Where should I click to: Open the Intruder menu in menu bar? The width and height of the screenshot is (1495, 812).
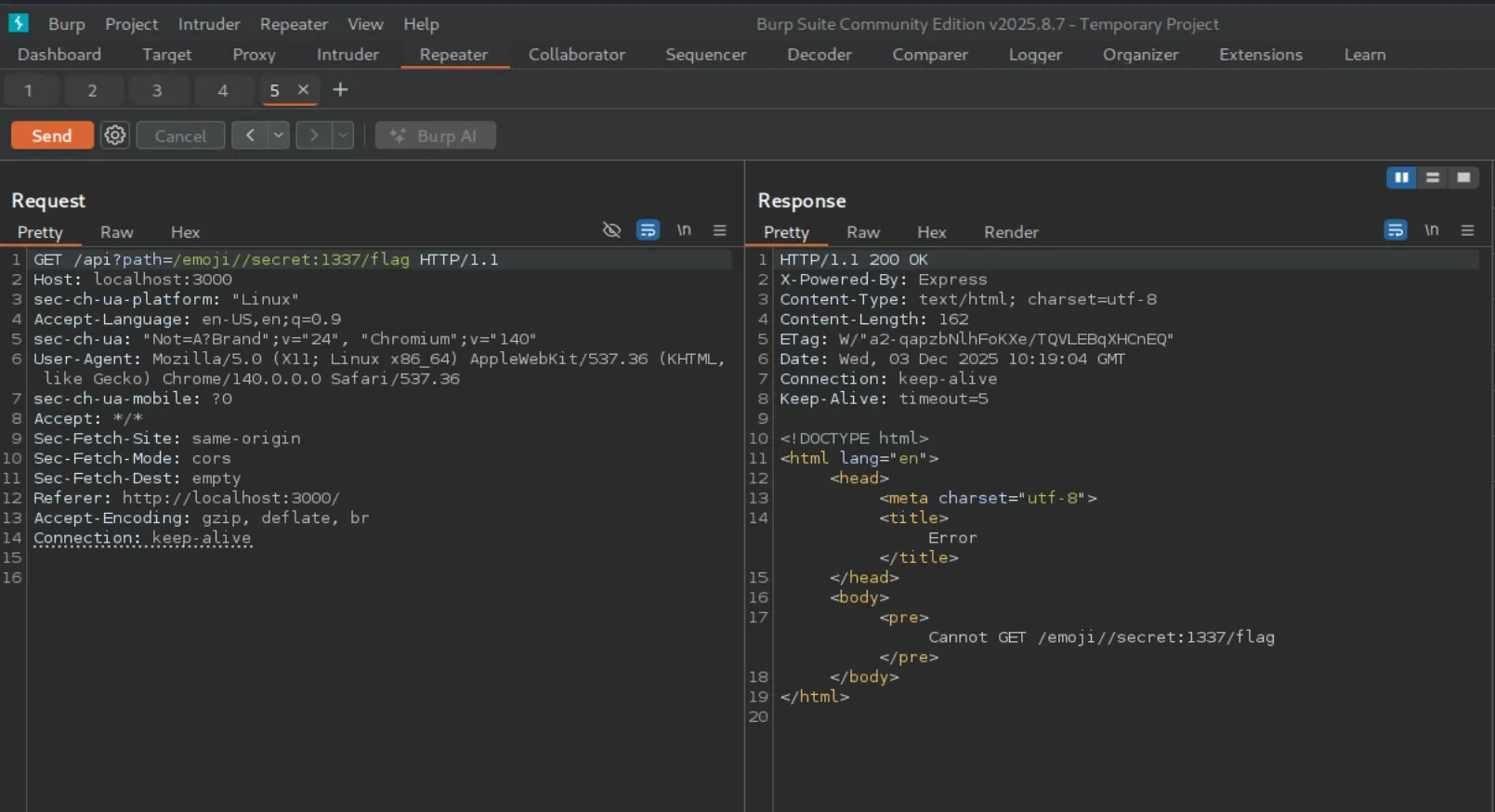pos(209,24)
